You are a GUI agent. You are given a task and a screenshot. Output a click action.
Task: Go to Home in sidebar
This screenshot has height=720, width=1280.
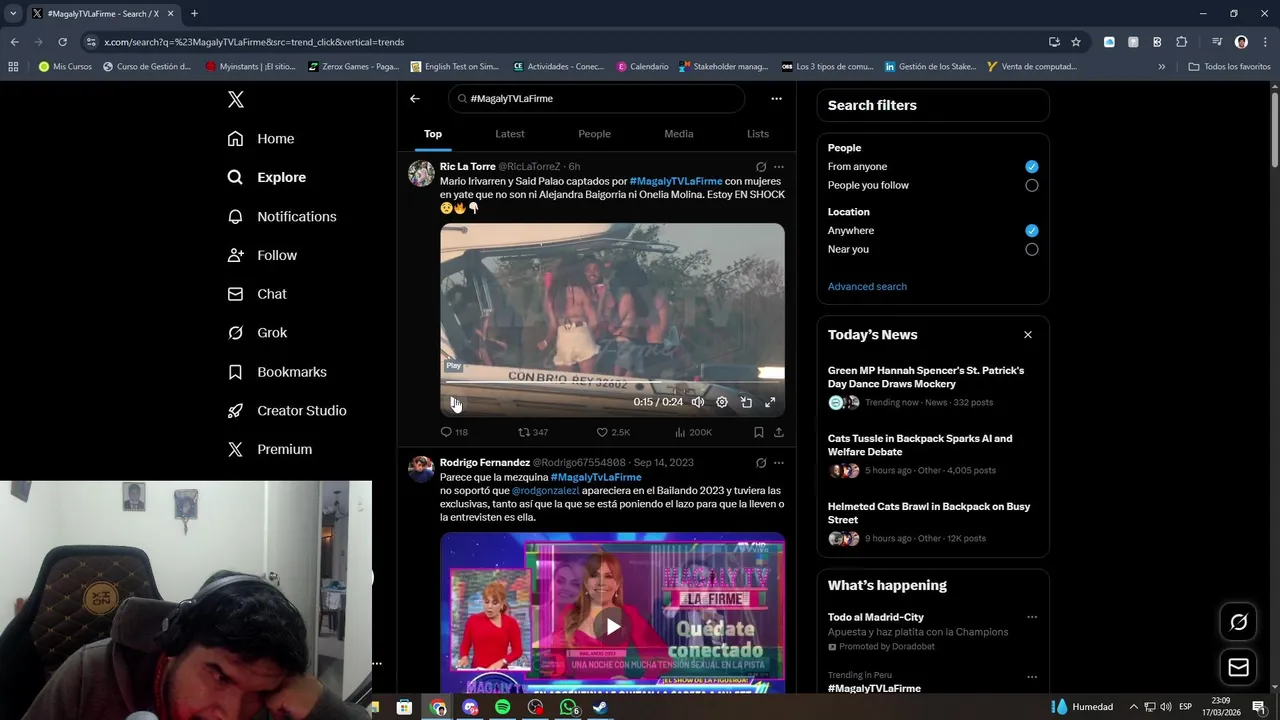pyautogui.click(x=261, y=139)
